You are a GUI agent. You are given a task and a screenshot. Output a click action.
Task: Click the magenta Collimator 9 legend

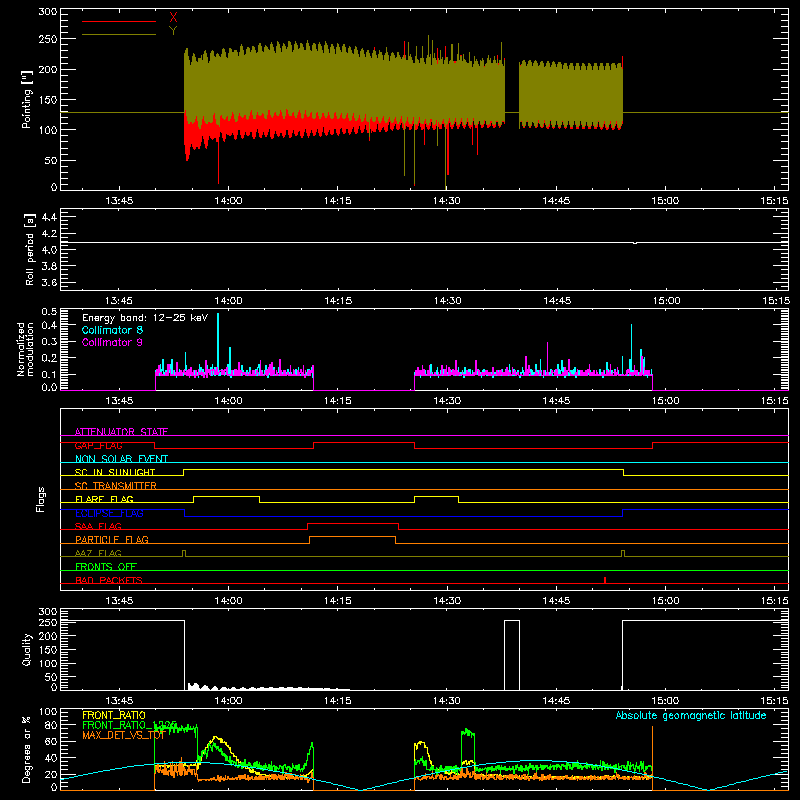pos(112,342)
